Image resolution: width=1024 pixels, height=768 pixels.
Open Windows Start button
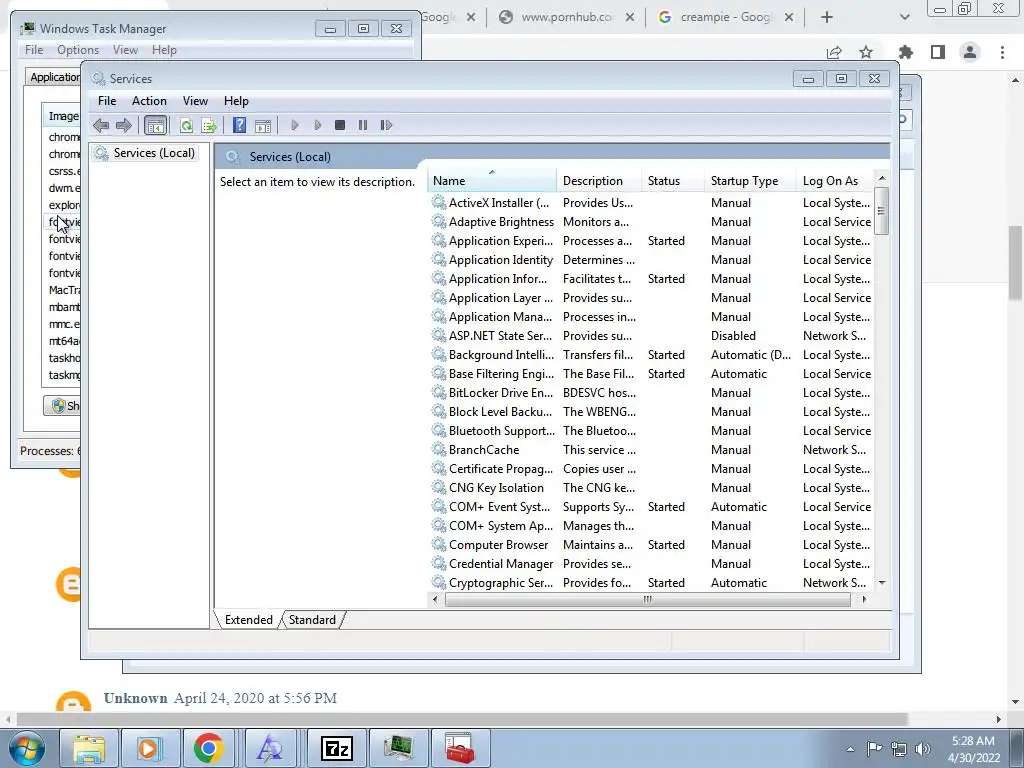pyautogui.click(x=26, y=748)
